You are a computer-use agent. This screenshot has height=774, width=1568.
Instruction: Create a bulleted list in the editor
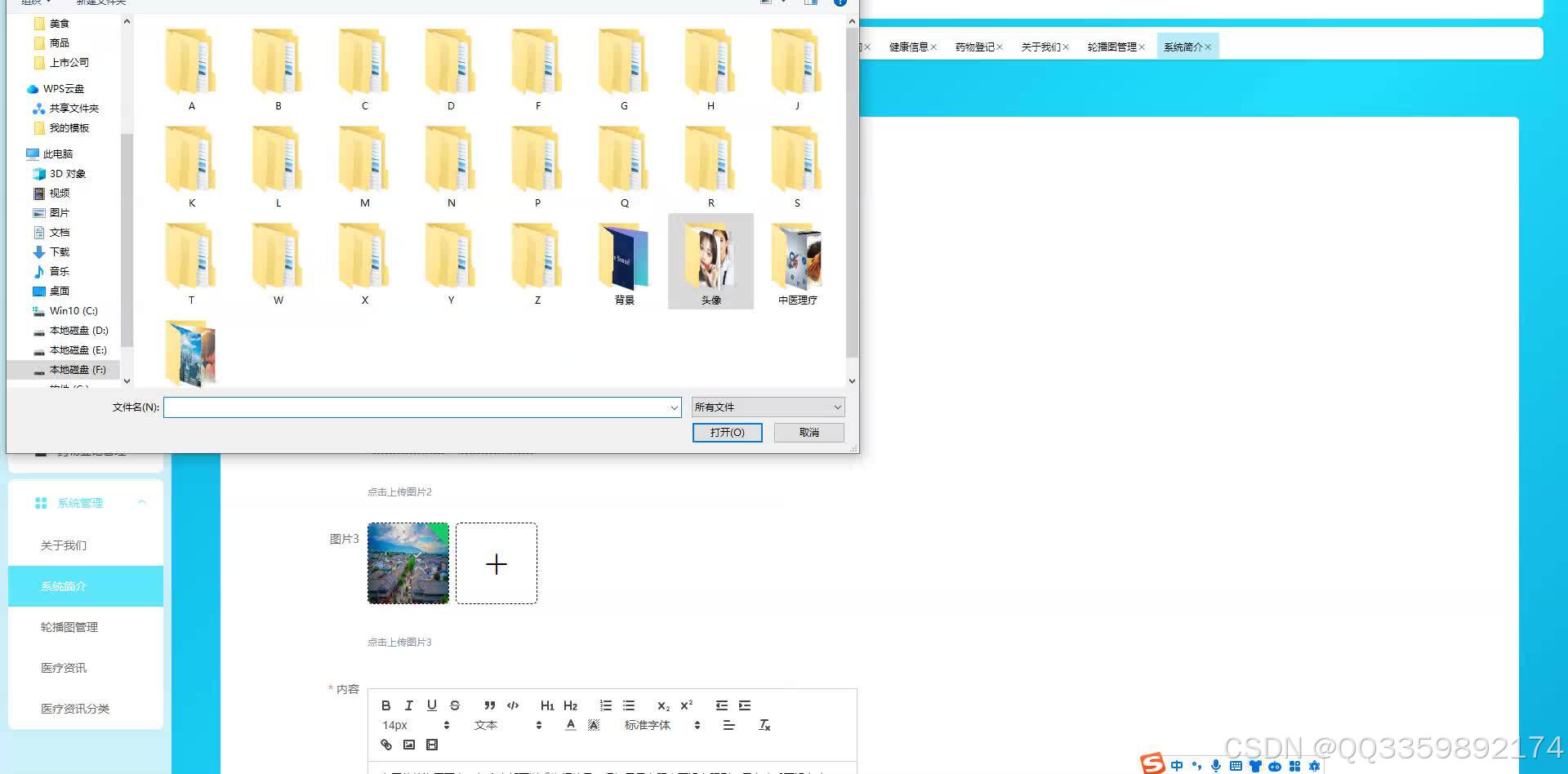pos(629,705)
